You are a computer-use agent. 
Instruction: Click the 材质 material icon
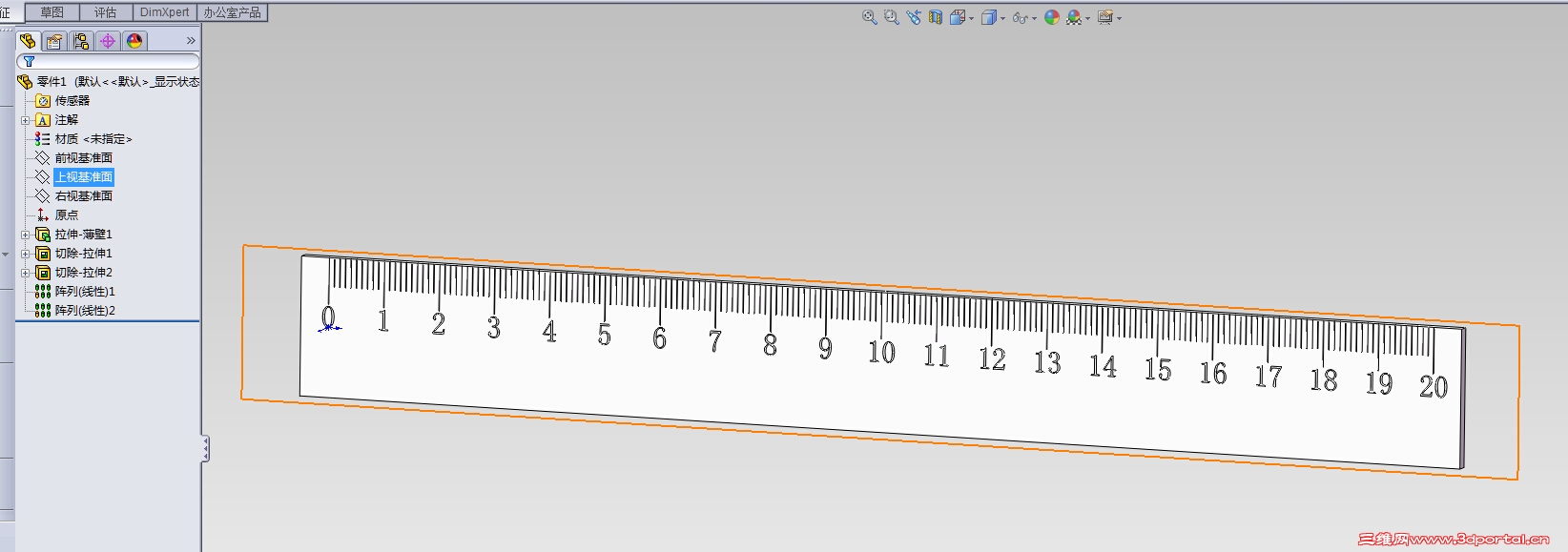(x=43, y=139)
